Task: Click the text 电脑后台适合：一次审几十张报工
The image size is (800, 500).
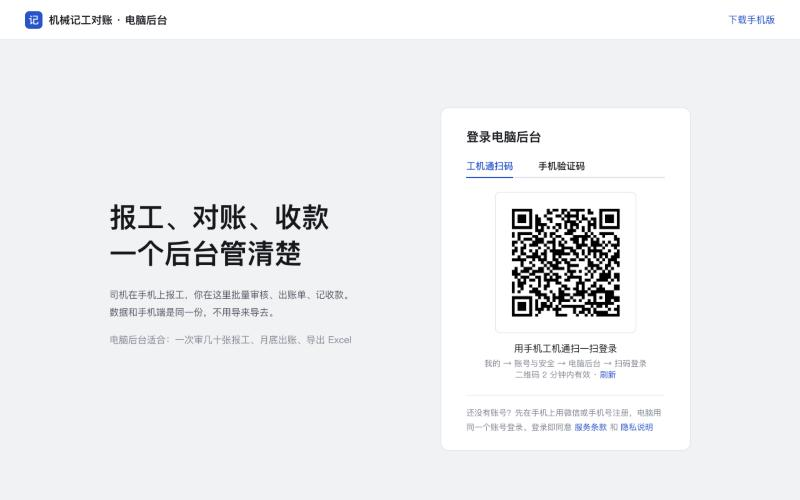Action: click(180, 340)
